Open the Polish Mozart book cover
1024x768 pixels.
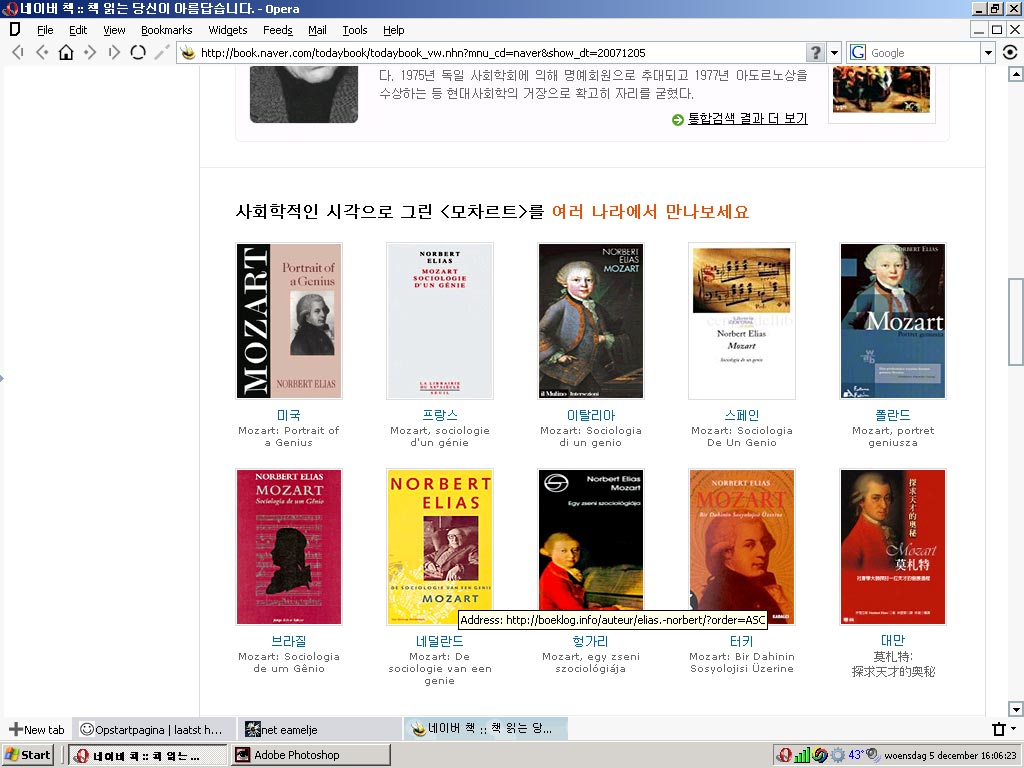(893, 321)
